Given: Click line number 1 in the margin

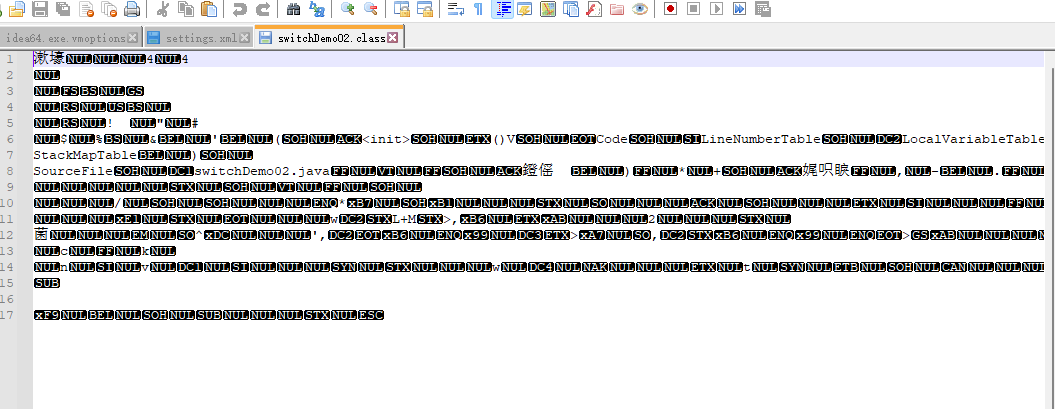Looking at the screenshot, I should pyautogui.click(x=10, y=59).
